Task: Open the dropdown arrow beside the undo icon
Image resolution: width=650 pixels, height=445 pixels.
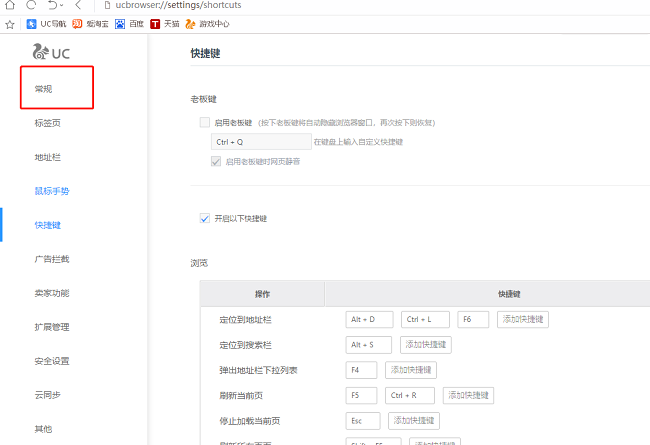Action: pyautogui.click(x=62, y=5)
